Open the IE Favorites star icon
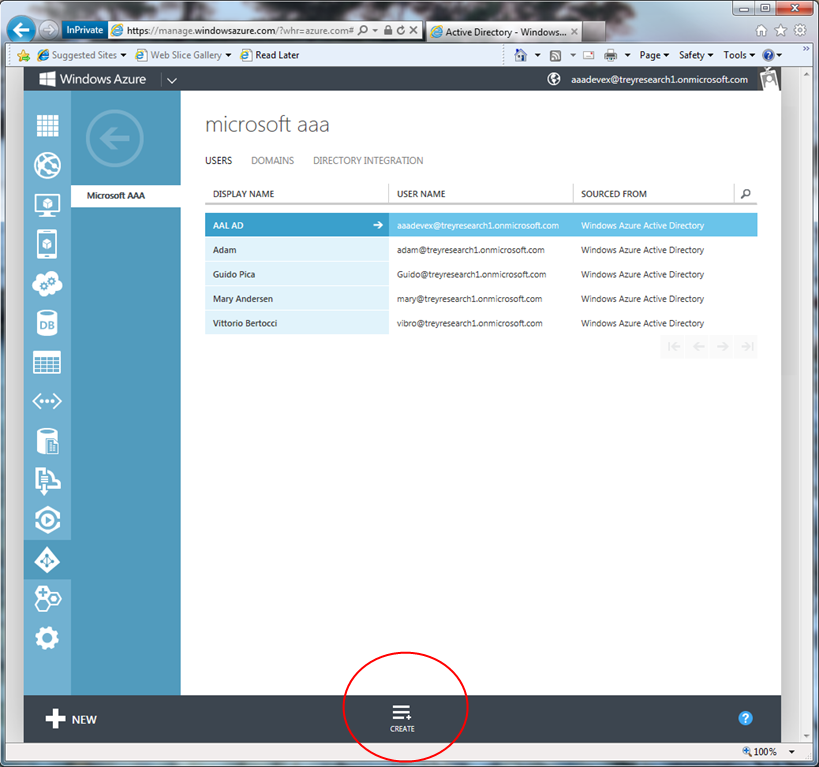819x767 pixels. pos(781,30)
